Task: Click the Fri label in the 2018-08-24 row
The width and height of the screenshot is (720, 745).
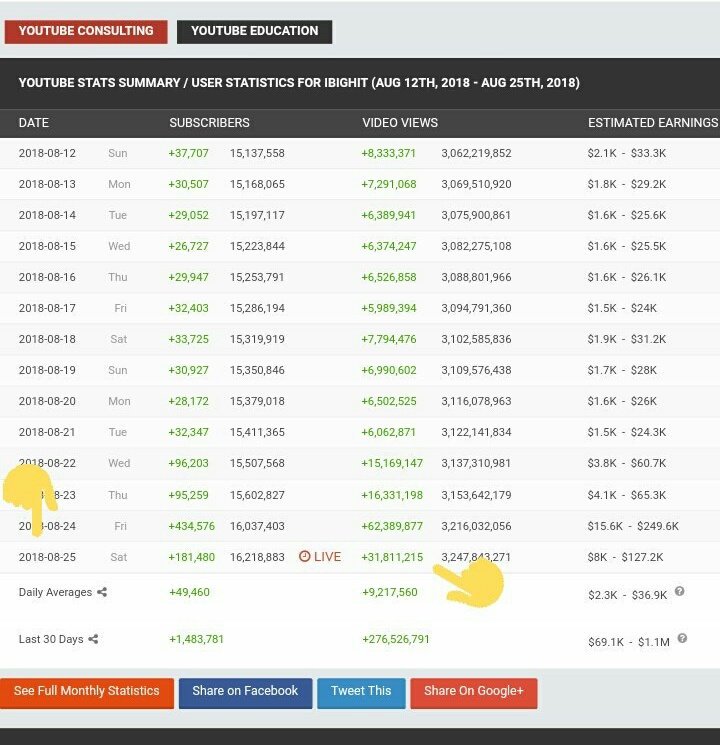Action: click(x=120, y=526)
